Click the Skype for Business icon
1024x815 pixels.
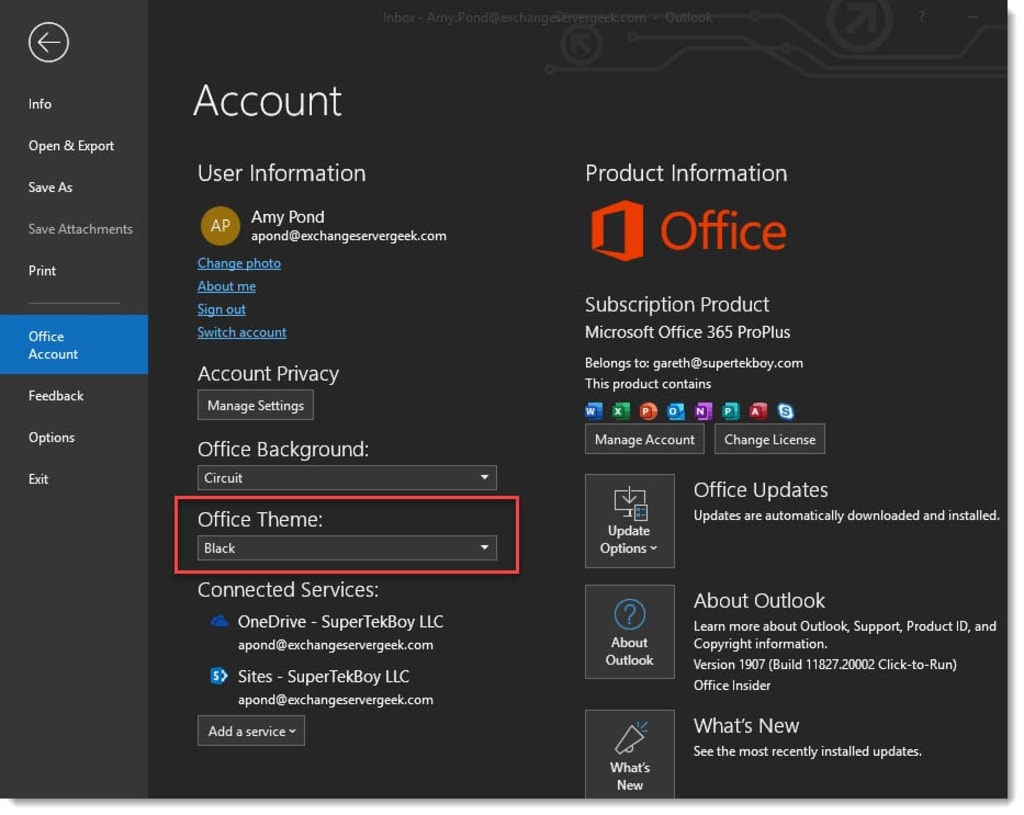pyautogui.click(x=786, y=411)
